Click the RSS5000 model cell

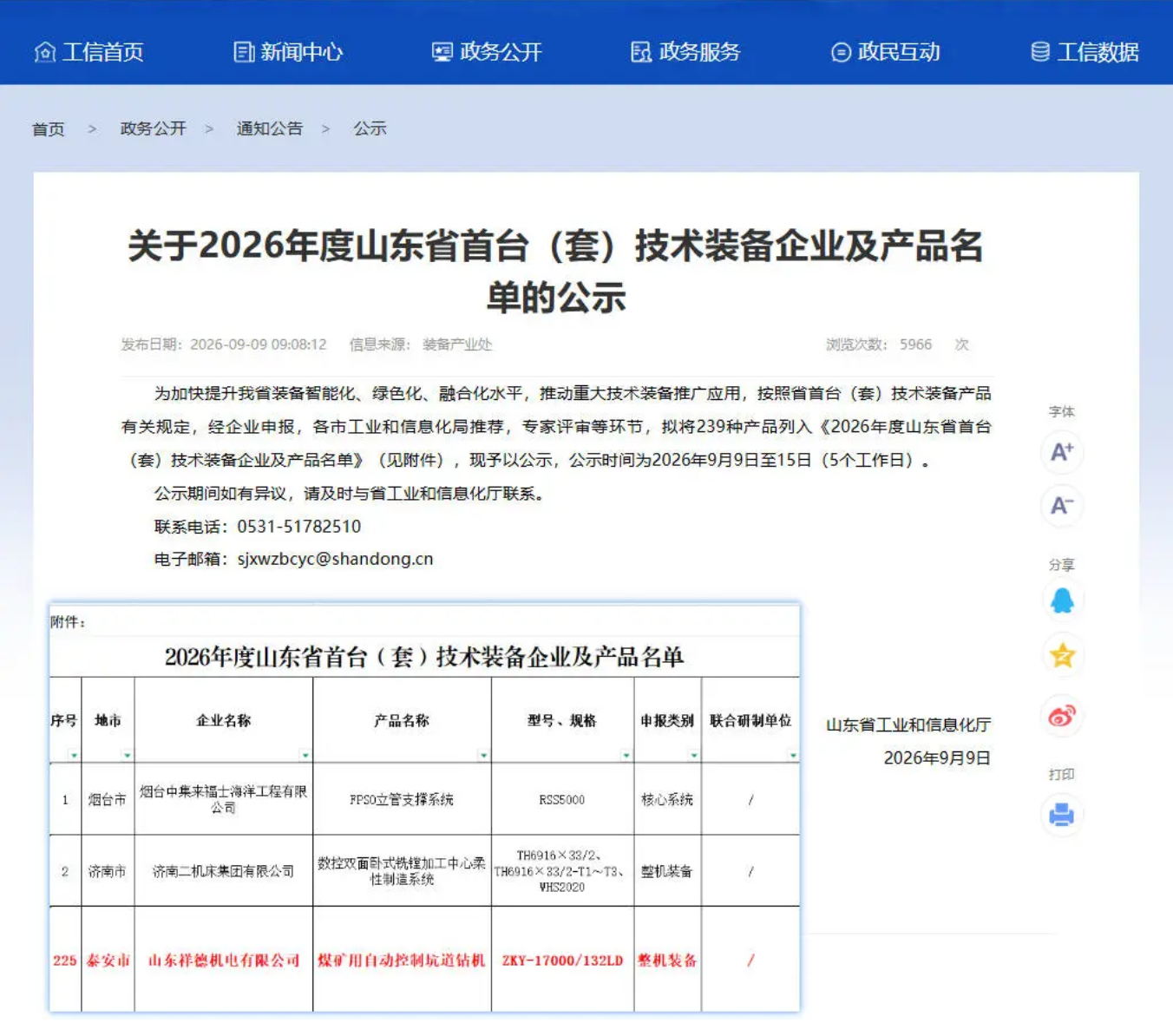[x=562, y=799]
